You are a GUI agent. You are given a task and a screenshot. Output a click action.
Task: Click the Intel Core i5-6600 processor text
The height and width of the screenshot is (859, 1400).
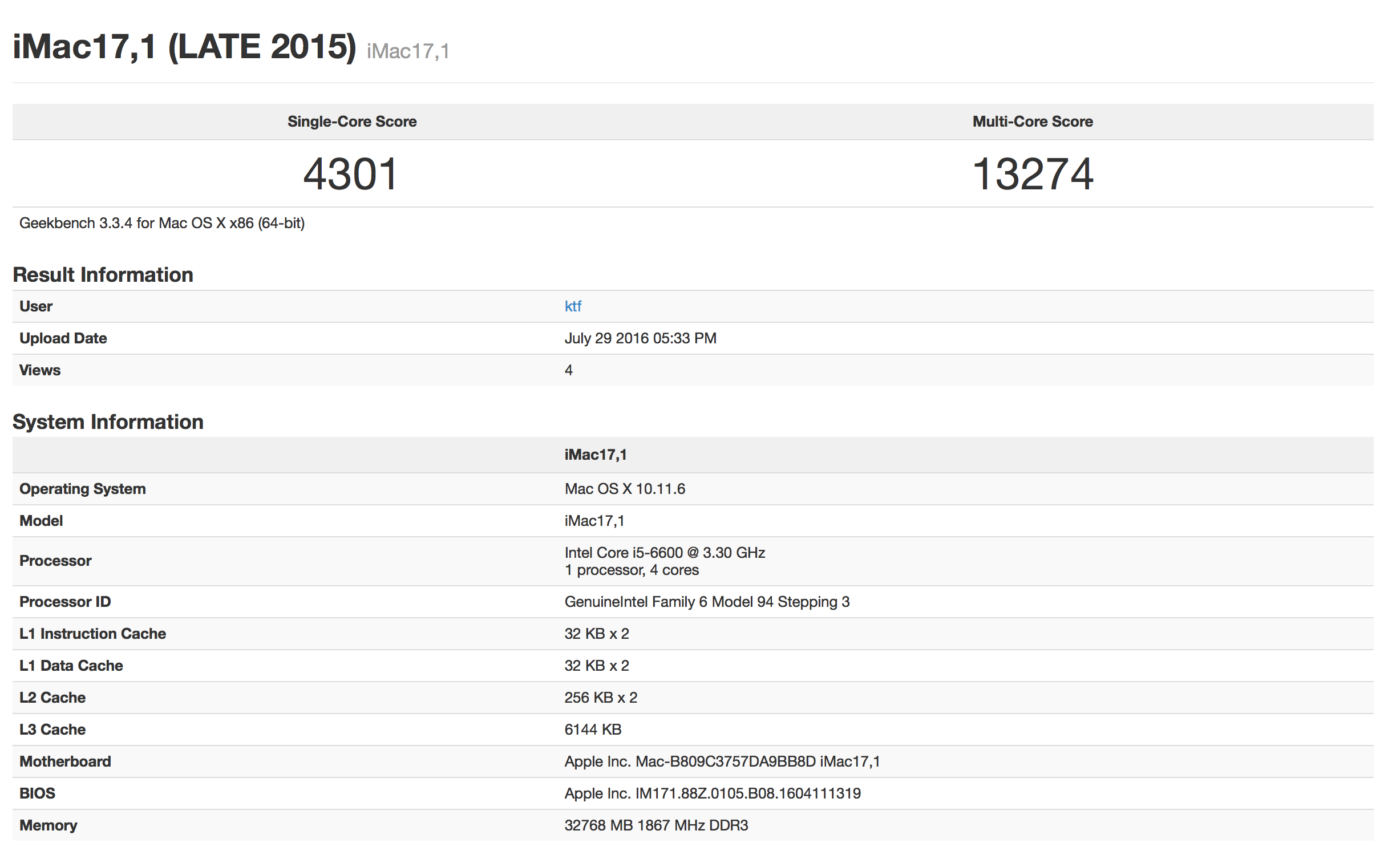[x=664, y=553]
